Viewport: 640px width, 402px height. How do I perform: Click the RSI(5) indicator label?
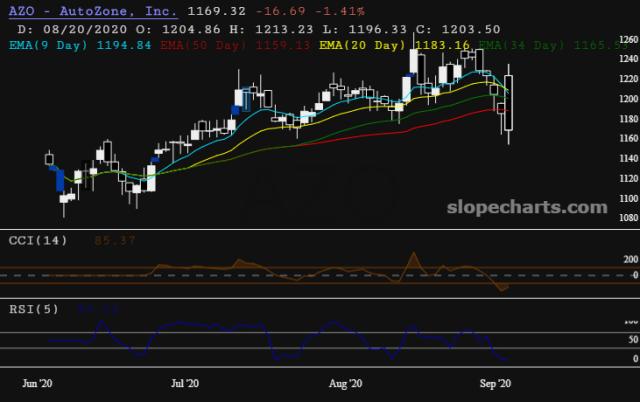33,308
